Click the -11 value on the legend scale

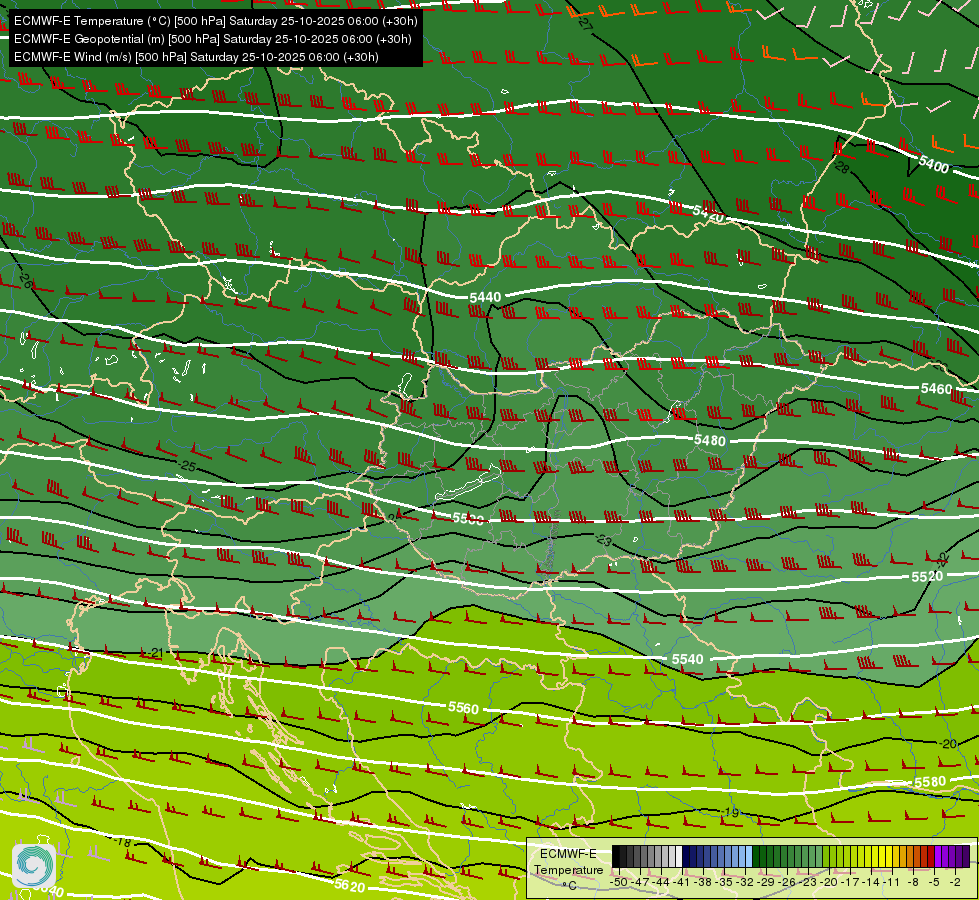tap(892, 882)
